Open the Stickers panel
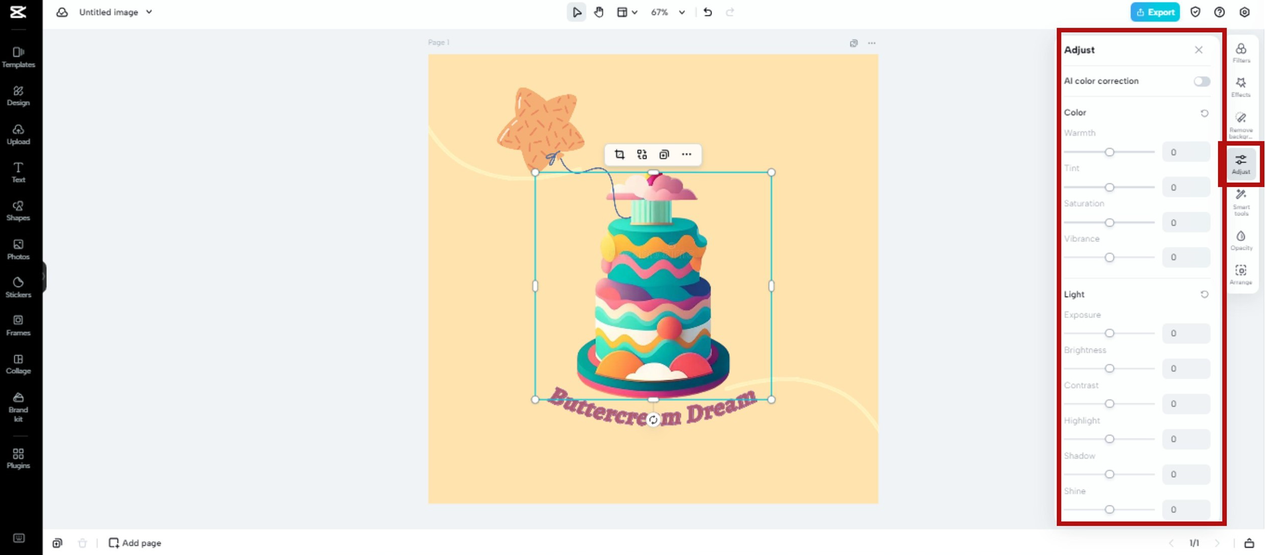The width and height of the screenshot is (1265, 555). pyautogui.click(x=19, y=287)
